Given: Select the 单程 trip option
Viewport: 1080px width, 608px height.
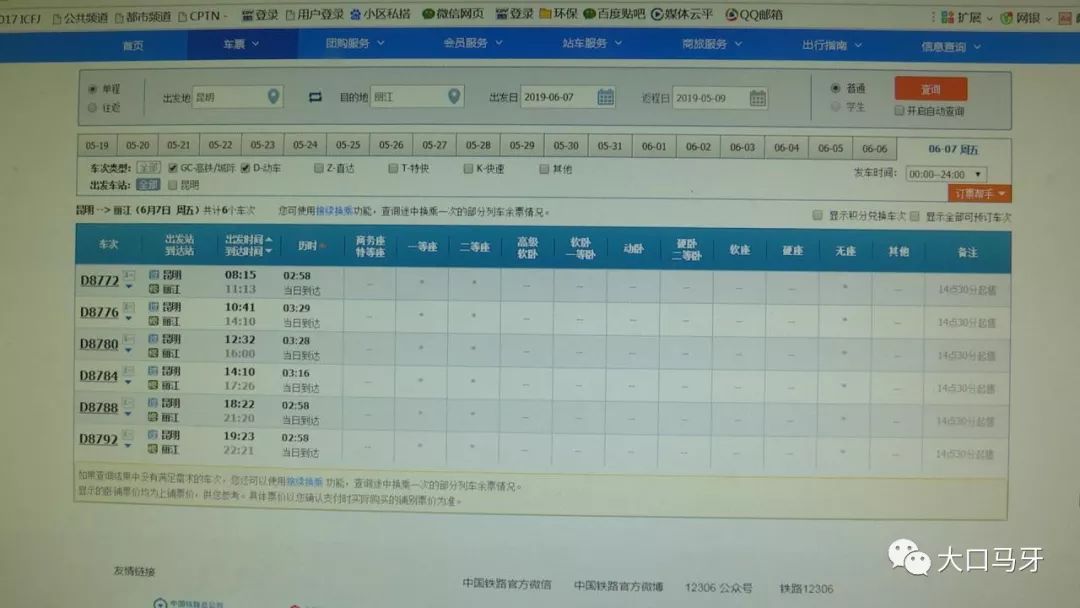Looking at the screenshot, I should point(92,89).
